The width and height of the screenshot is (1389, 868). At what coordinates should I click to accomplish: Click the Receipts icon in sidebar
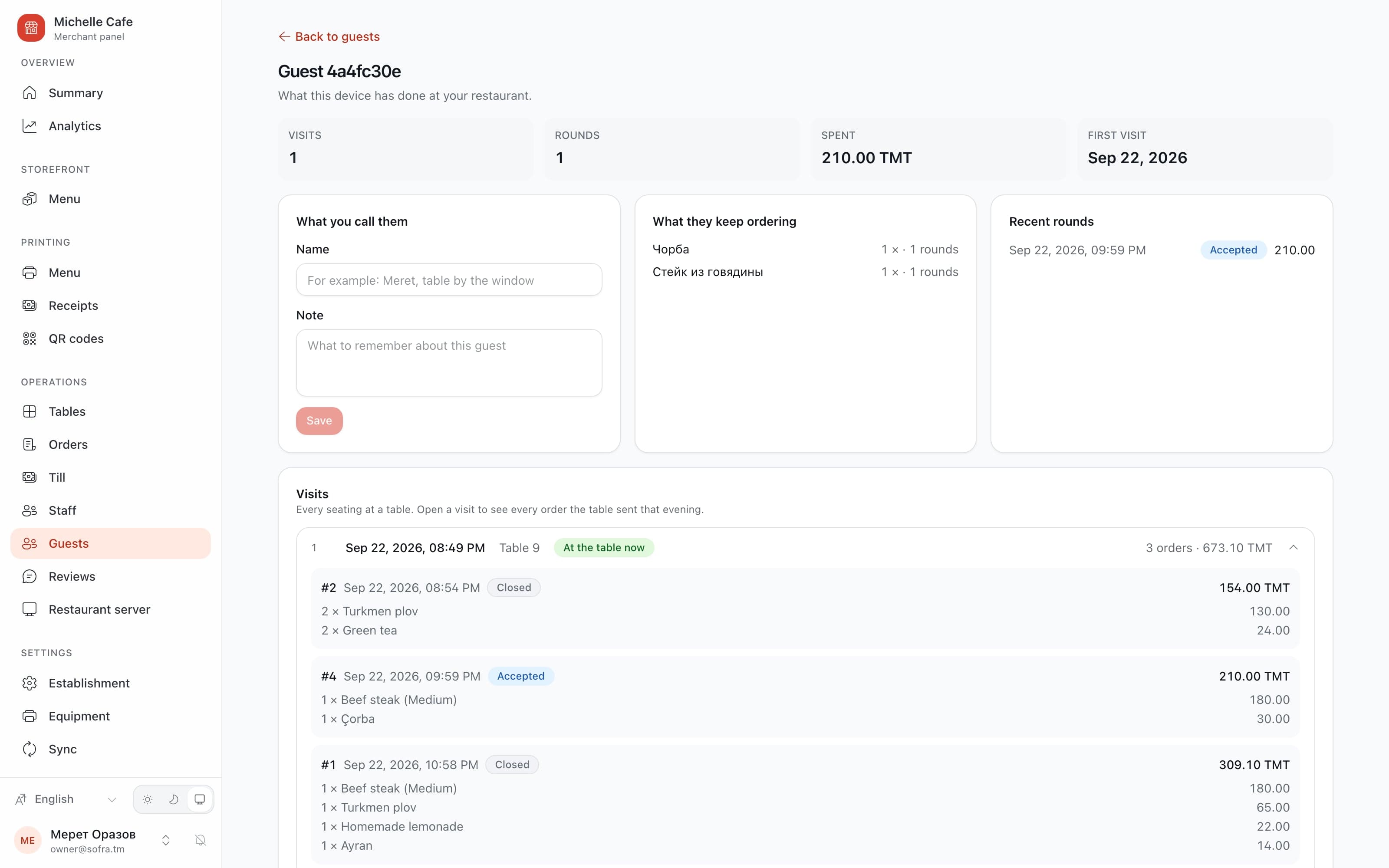[x=29, y=306]
